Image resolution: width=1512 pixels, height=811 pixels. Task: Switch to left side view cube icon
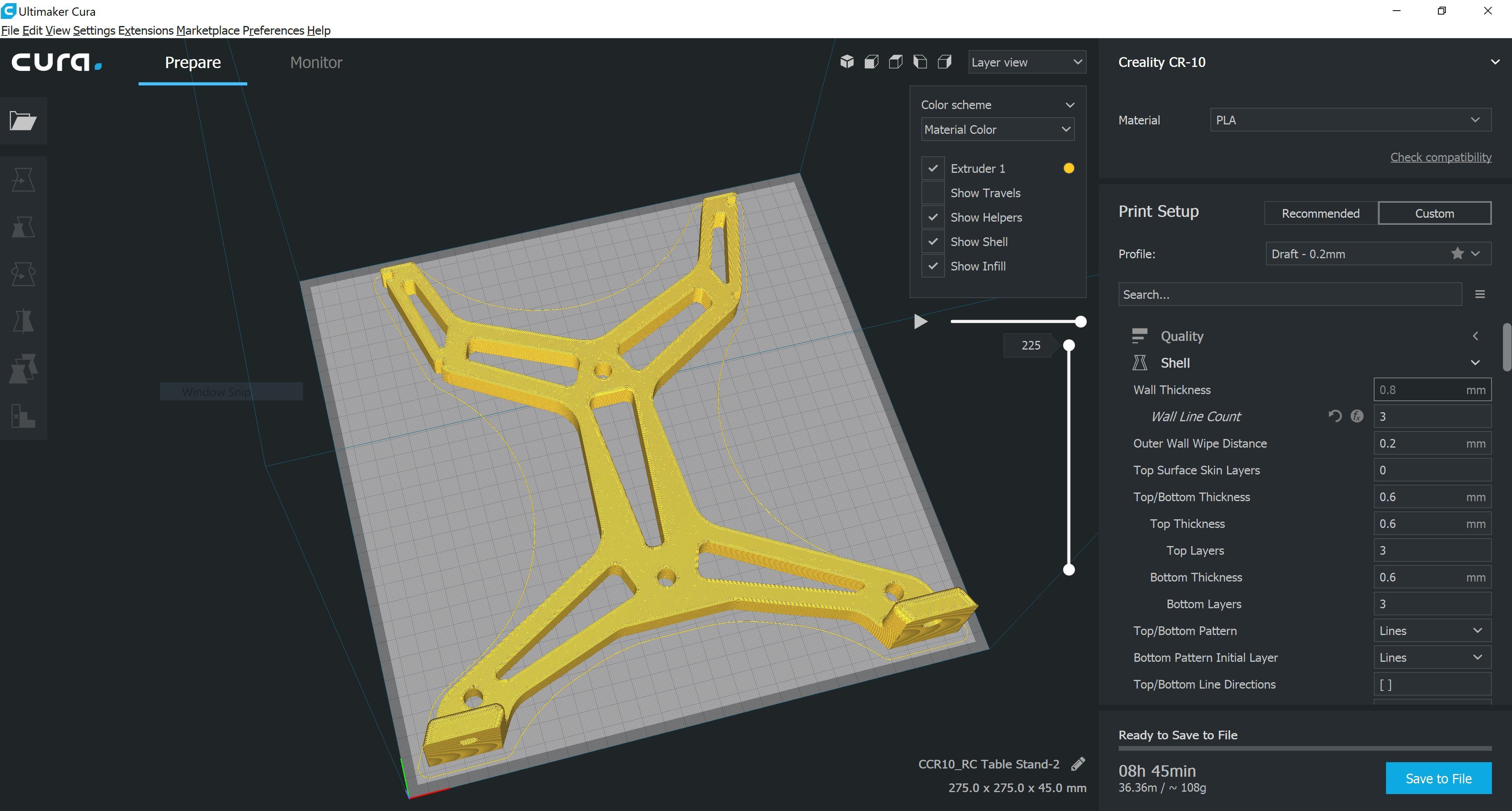(920, 62)
